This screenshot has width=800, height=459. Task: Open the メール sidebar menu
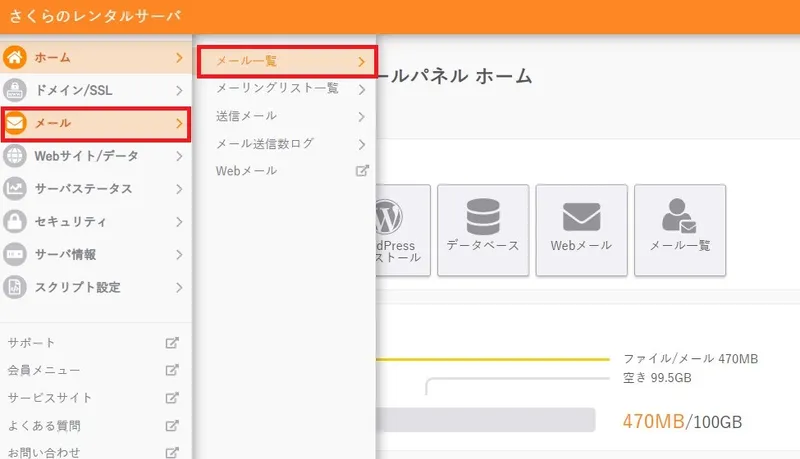coord(96,123)
